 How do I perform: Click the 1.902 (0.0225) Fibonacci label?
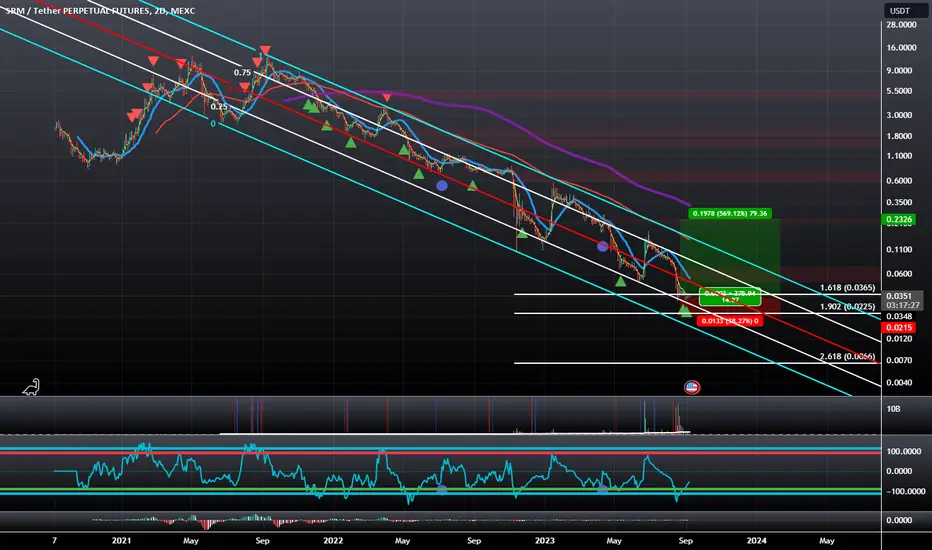[847, 306]
